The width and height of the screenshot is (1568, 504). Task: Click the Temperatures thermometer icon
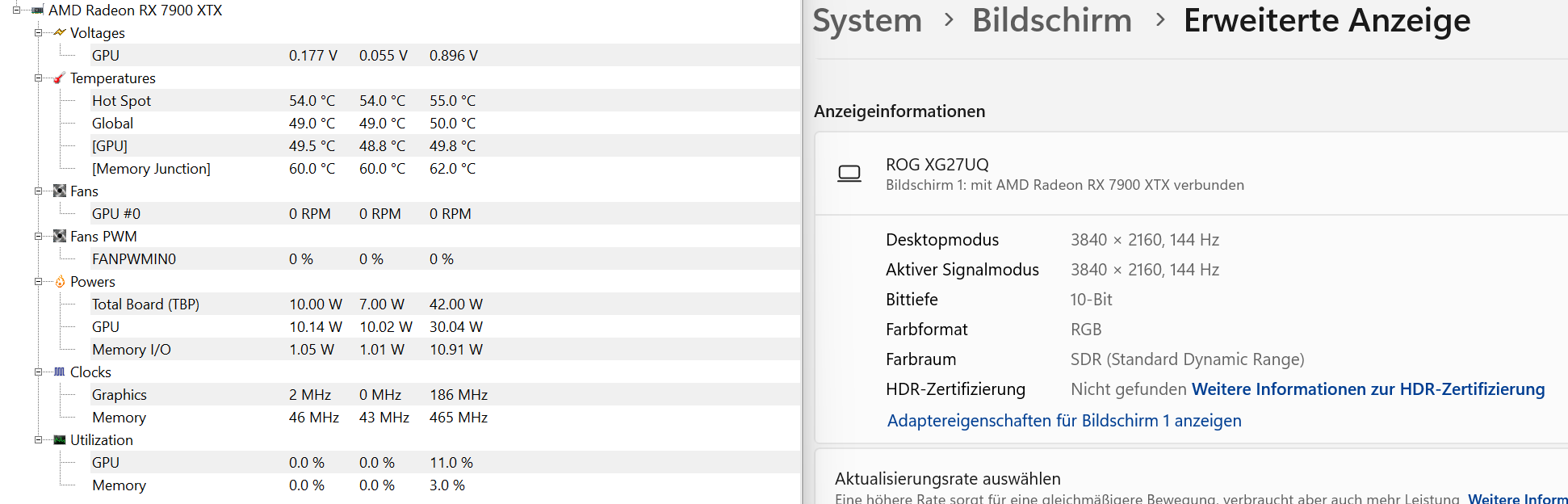60,78
